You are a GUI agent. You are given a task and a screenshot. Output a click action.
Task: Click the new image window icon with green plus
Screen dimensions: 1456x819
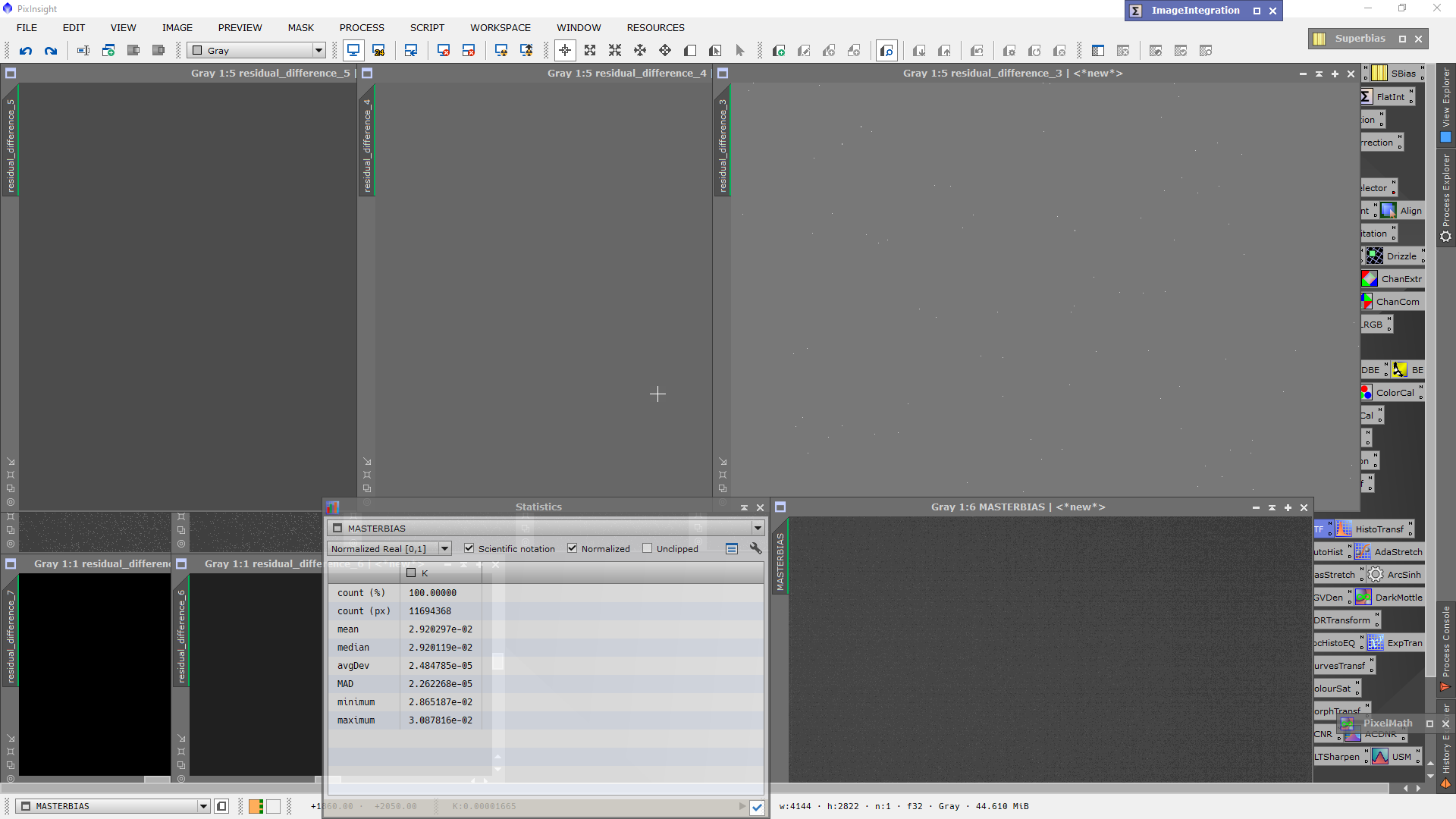point(108,51)
